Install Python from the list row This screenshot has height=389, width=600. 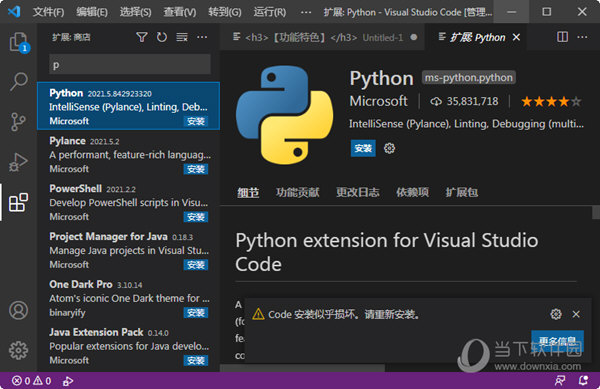pyautogui.click(x=196, y=121)
